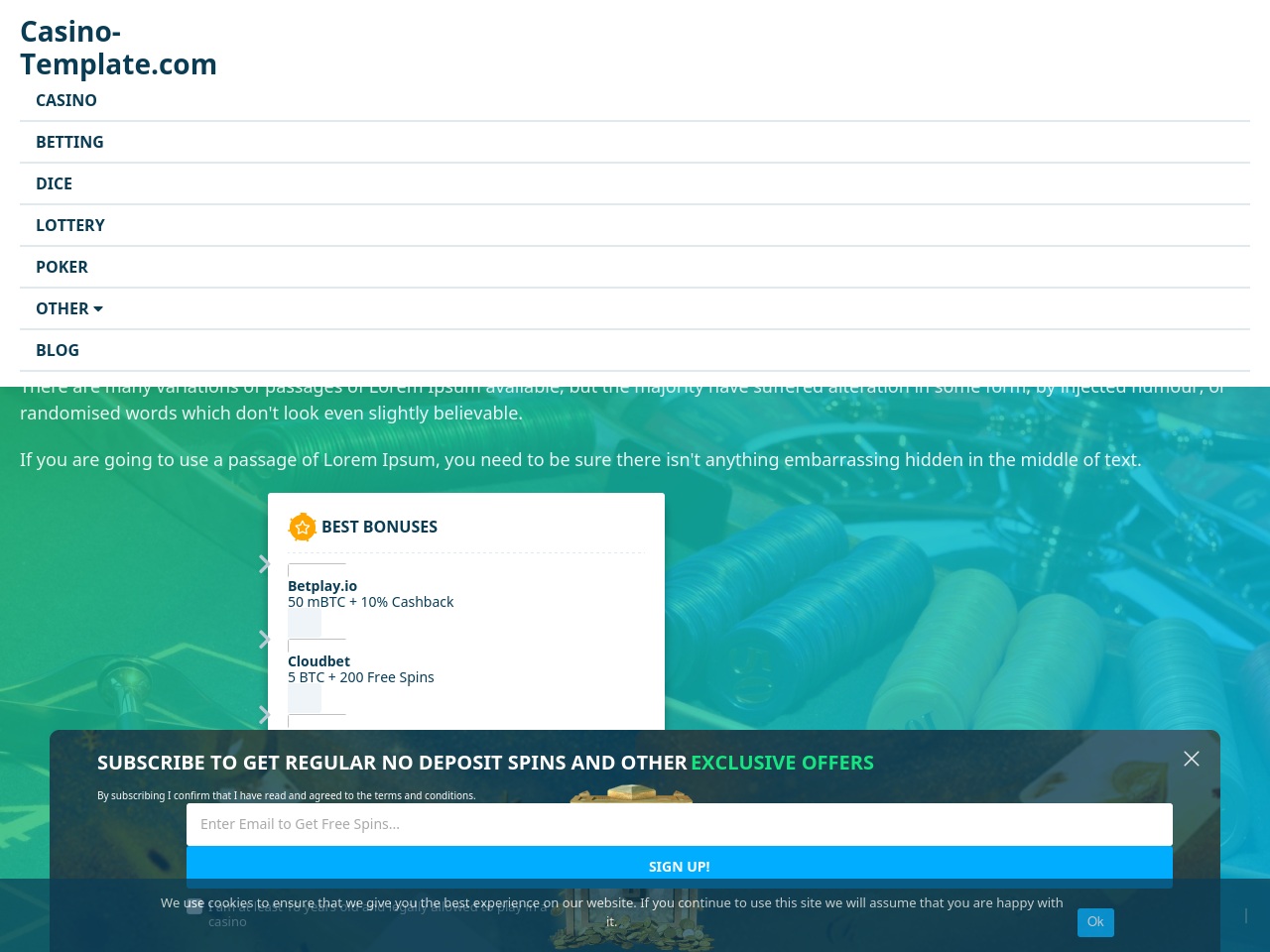Open the Betplay.io bonus link
1270x952 pixels.
[322, 586]
